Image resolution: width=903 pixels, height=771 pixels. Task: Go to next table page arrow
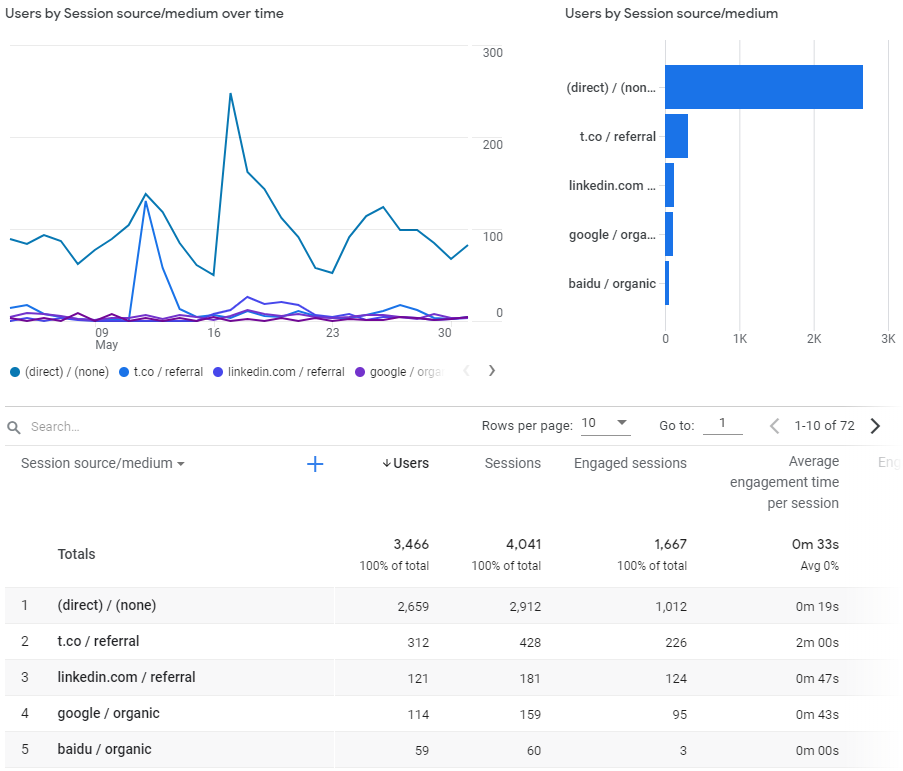click(x=875, y=426)
